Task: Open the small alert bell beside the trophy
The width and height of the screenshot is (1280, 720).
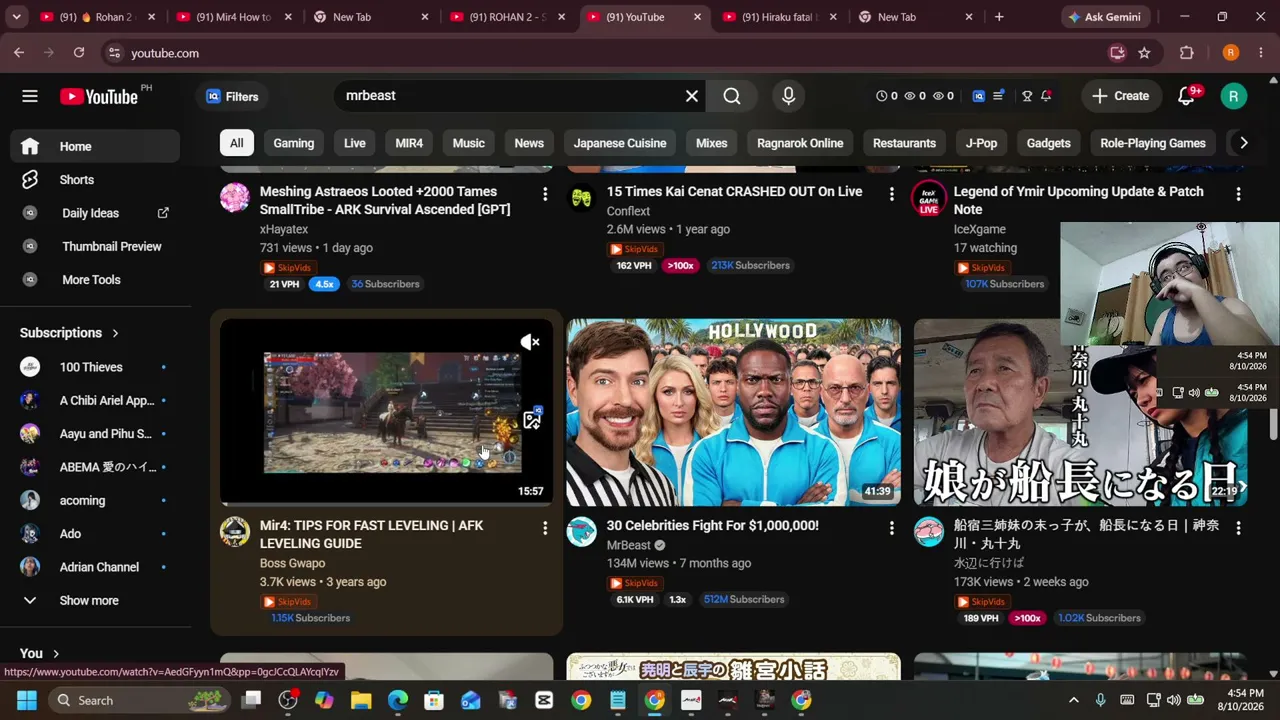Action: tap(1046, 96)
